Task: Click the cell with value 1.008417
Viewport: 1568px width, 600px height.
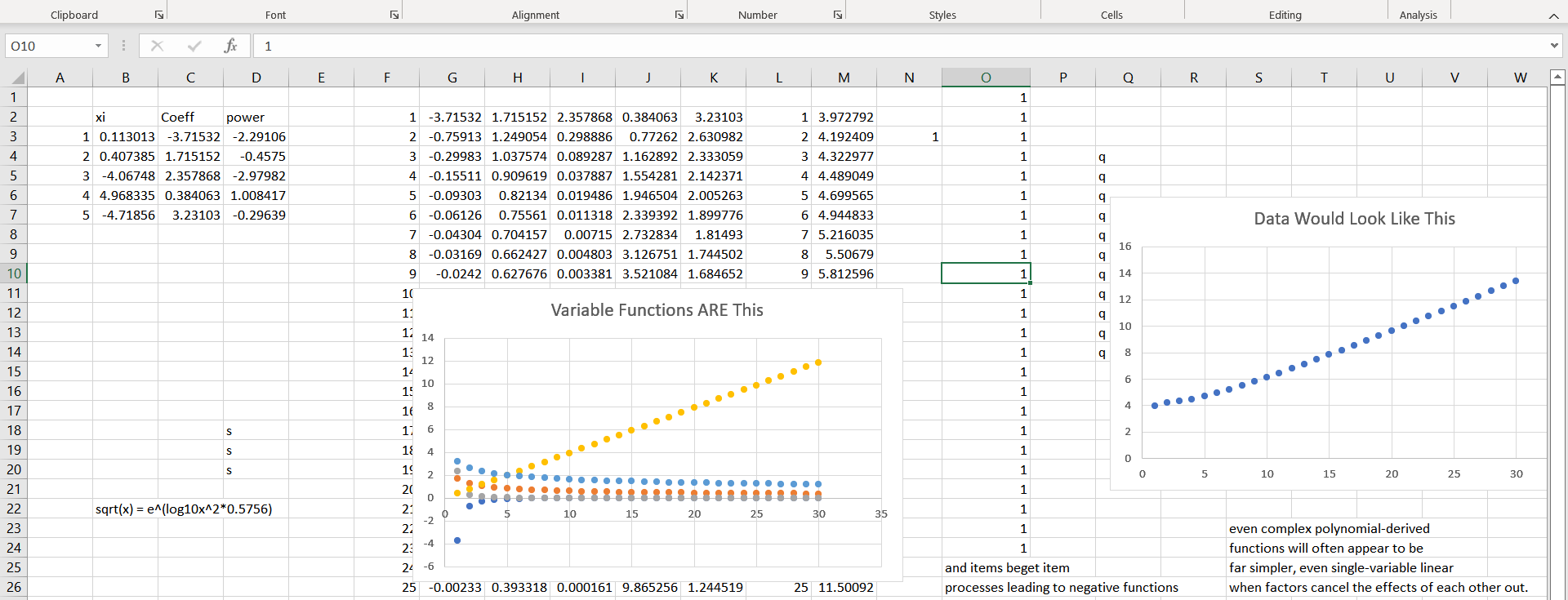Action: pos(256,195)
